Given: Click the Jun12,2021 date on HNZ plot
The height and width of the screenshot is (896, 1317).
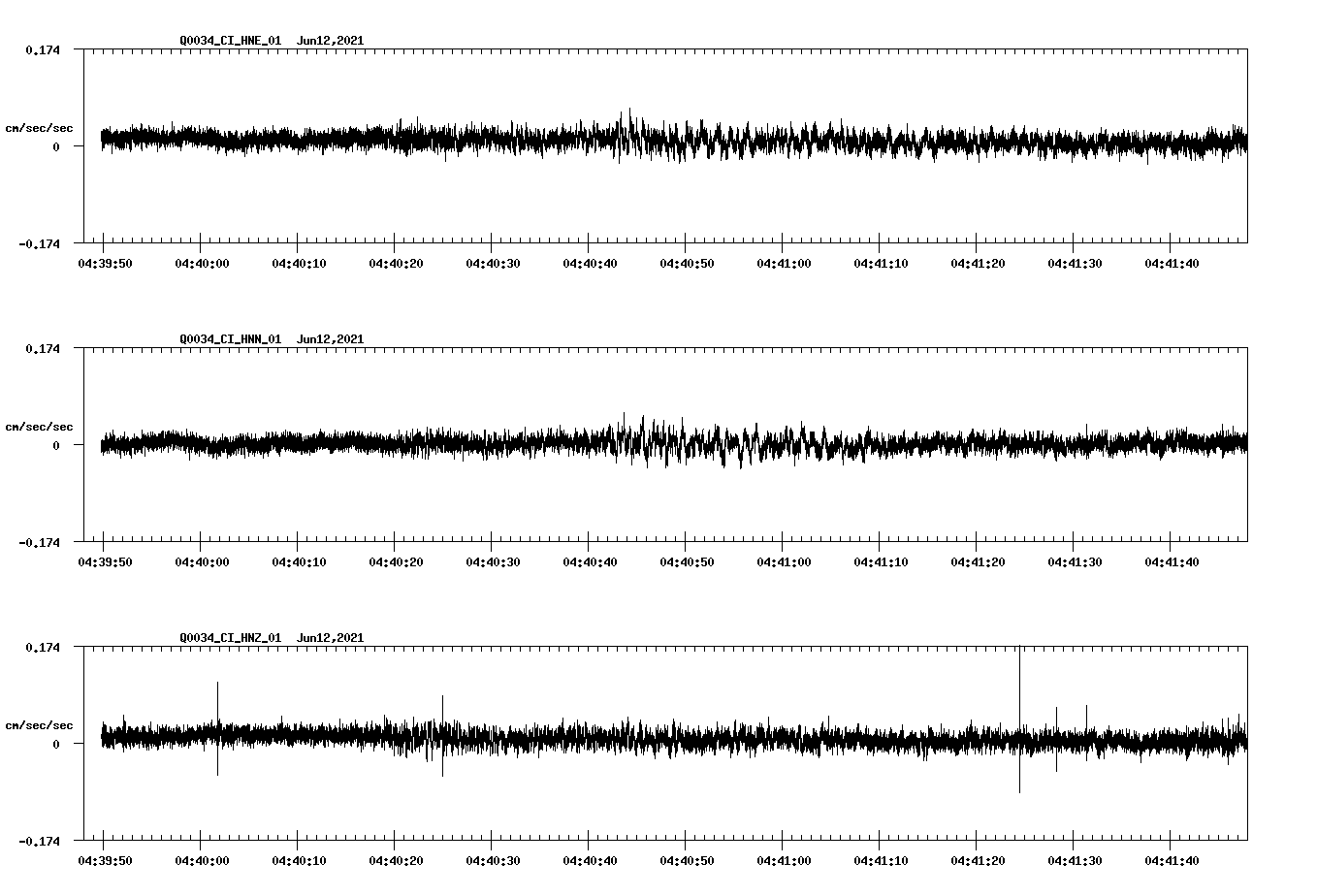Looking at the screenshot, I should pyautogui.click(x=331, y=638).
